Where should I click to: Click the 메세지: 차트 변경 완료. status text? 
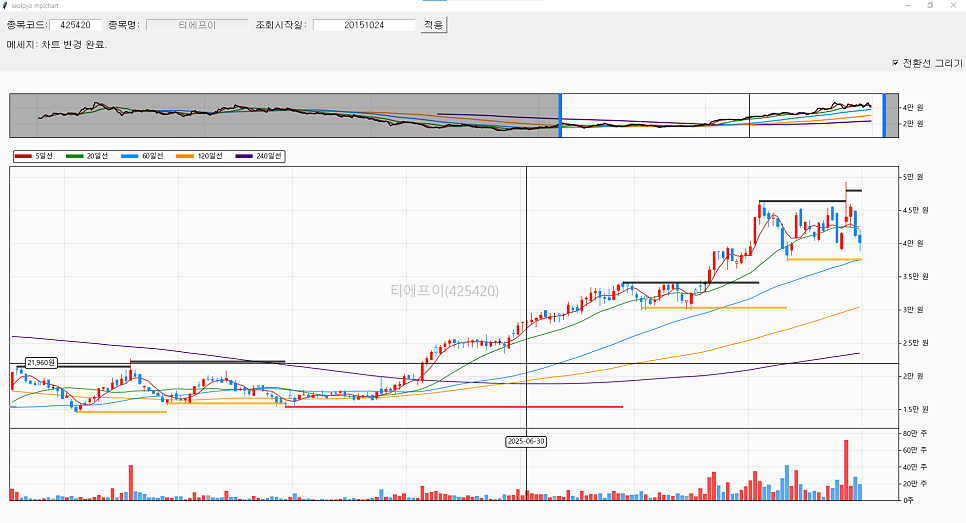(x=57, y=44)
